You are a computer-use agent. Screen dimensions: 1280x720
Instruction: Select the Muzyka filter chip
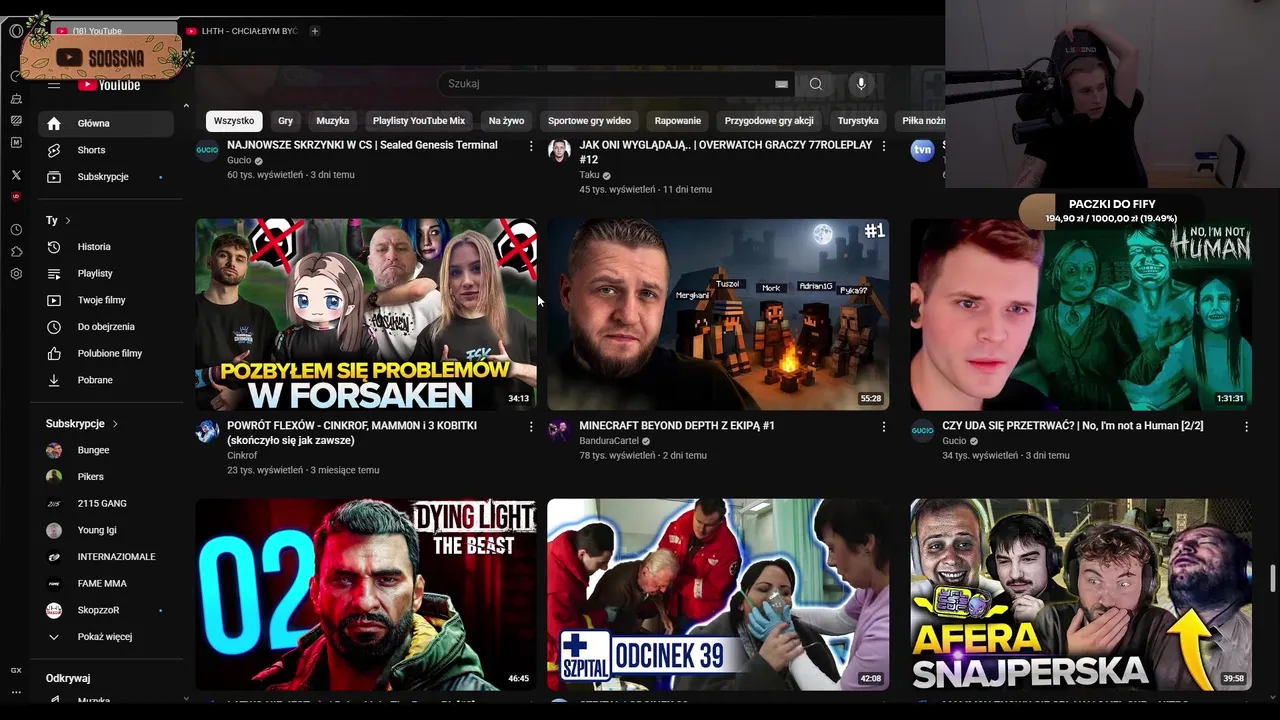pyautogui.click(x=333, y=121)
